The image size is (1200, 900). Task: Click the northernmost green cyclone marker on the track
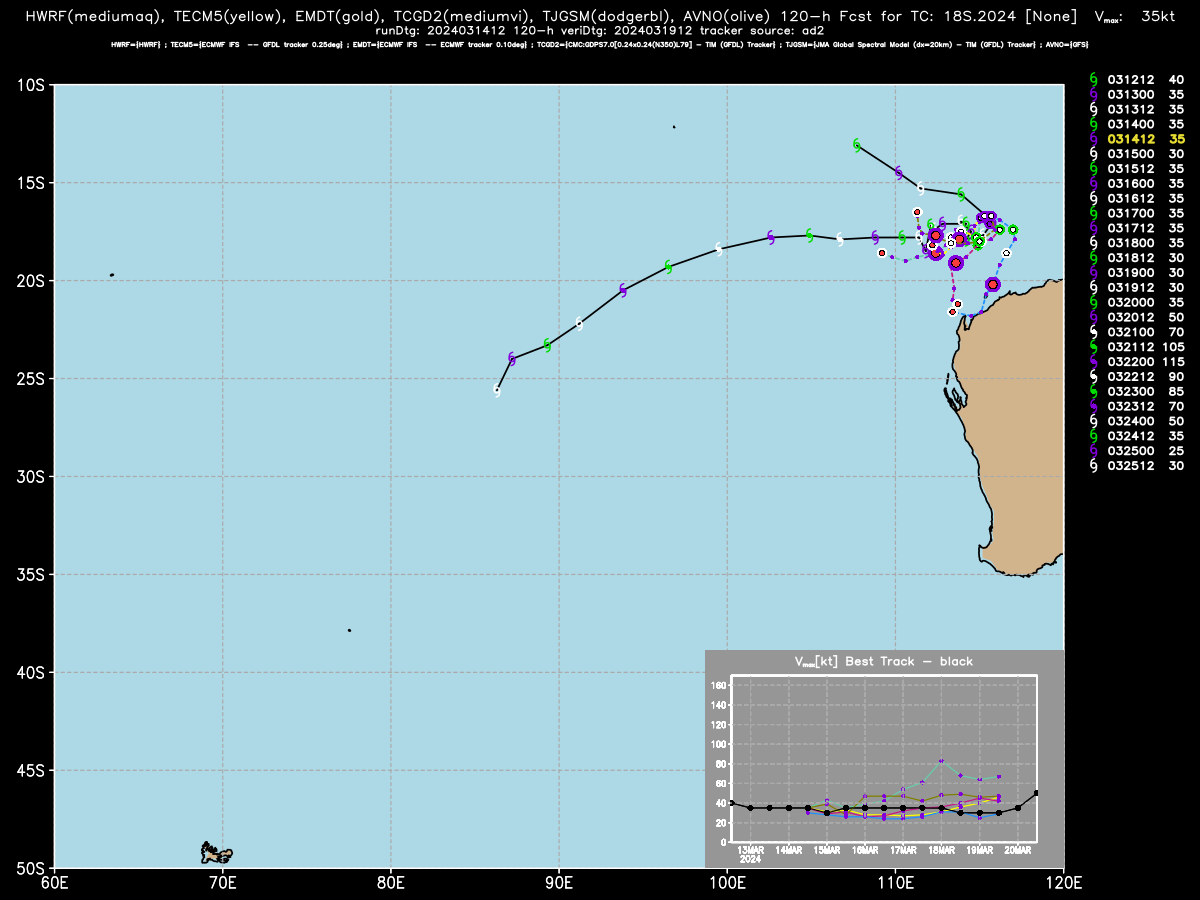click(x=857, y=145)
